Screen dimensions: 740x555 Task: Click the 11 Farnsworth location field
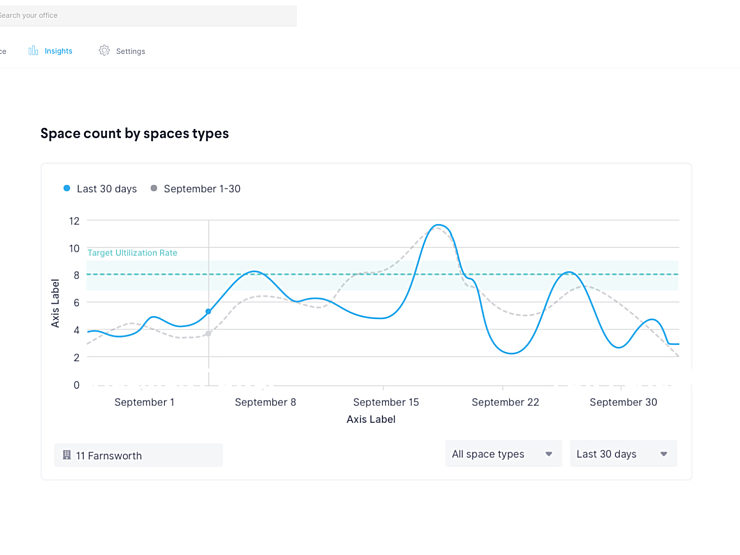pyautogui.click(x=138, y=455)
